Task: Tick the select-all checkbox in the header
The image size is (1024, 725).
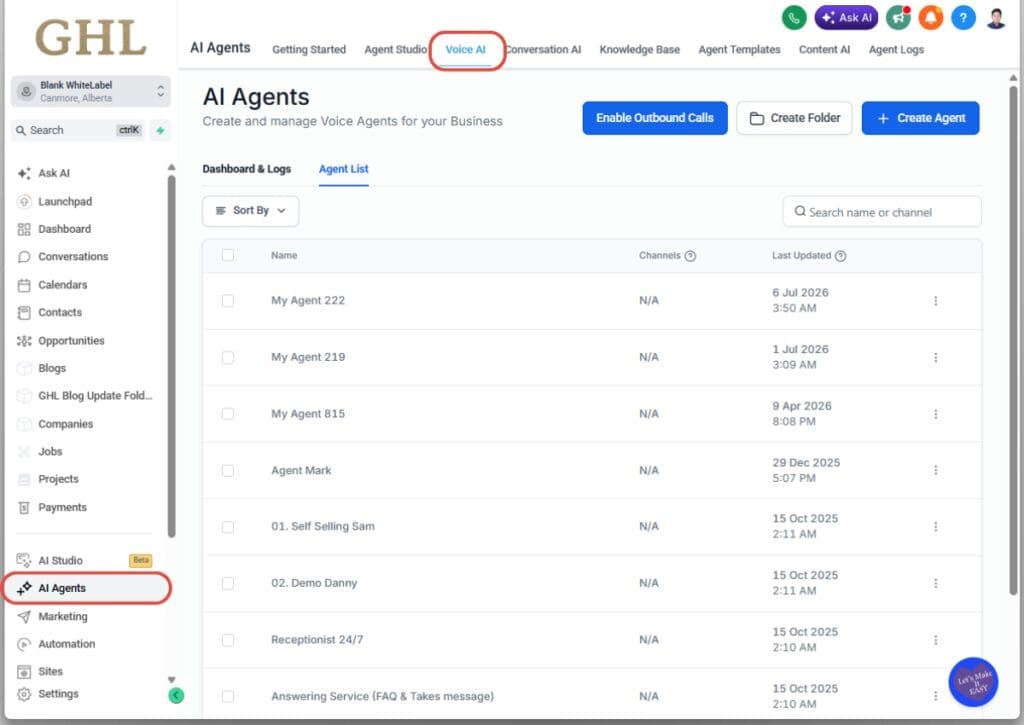Action: (228, 255)
